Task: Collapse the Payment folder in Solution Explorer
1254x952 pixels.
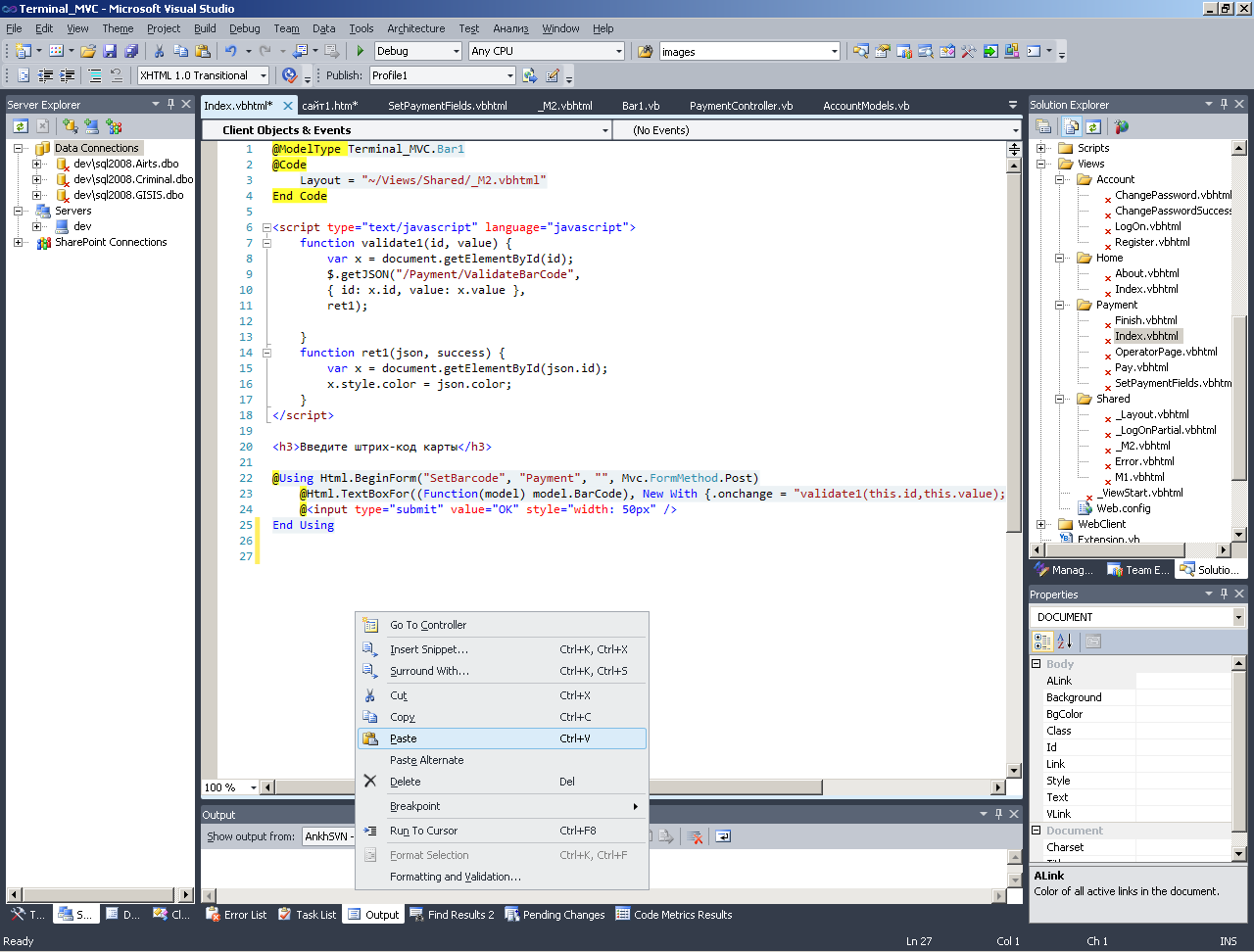Action: point(1060,305)
